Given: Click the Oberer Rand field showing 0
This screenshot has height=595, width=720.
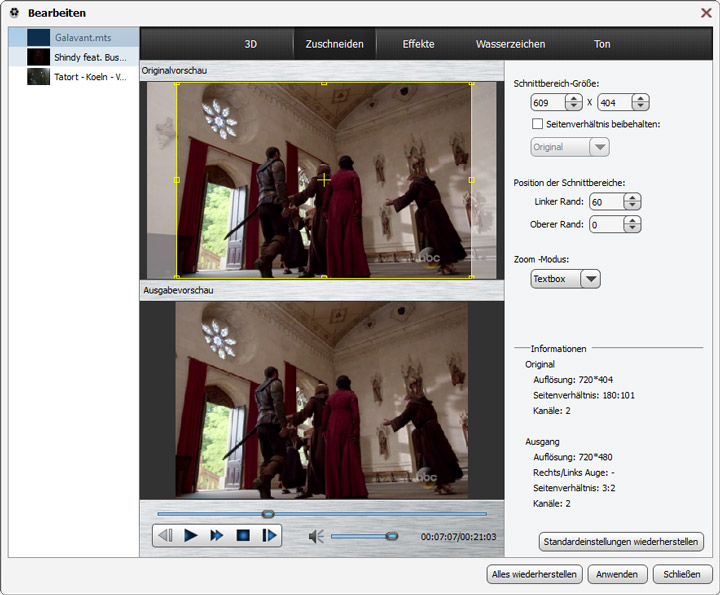Looking at the screenshot, I should tap(607, 225).
